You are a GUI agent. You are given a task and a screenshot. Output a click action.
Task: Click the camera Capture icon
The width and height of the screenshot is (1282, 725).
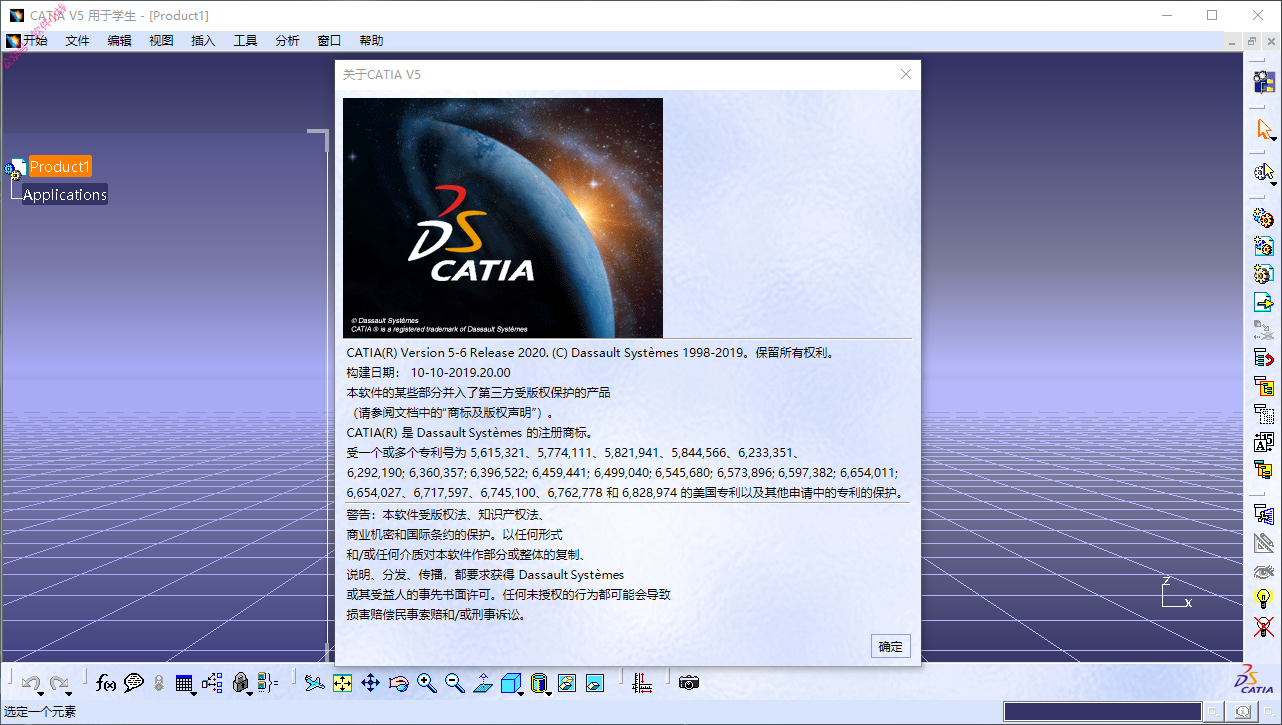(x=689, y=683)
